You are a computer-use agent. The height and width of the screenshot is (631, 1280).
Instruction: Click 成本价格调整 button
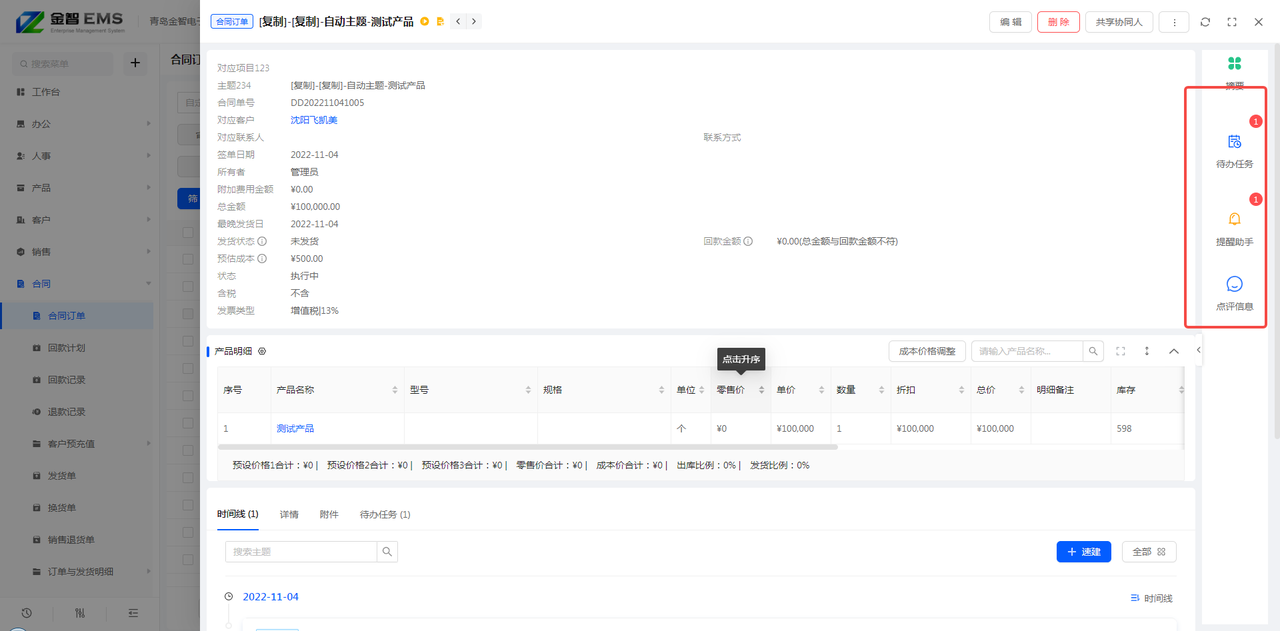click(x=927, y=351)
